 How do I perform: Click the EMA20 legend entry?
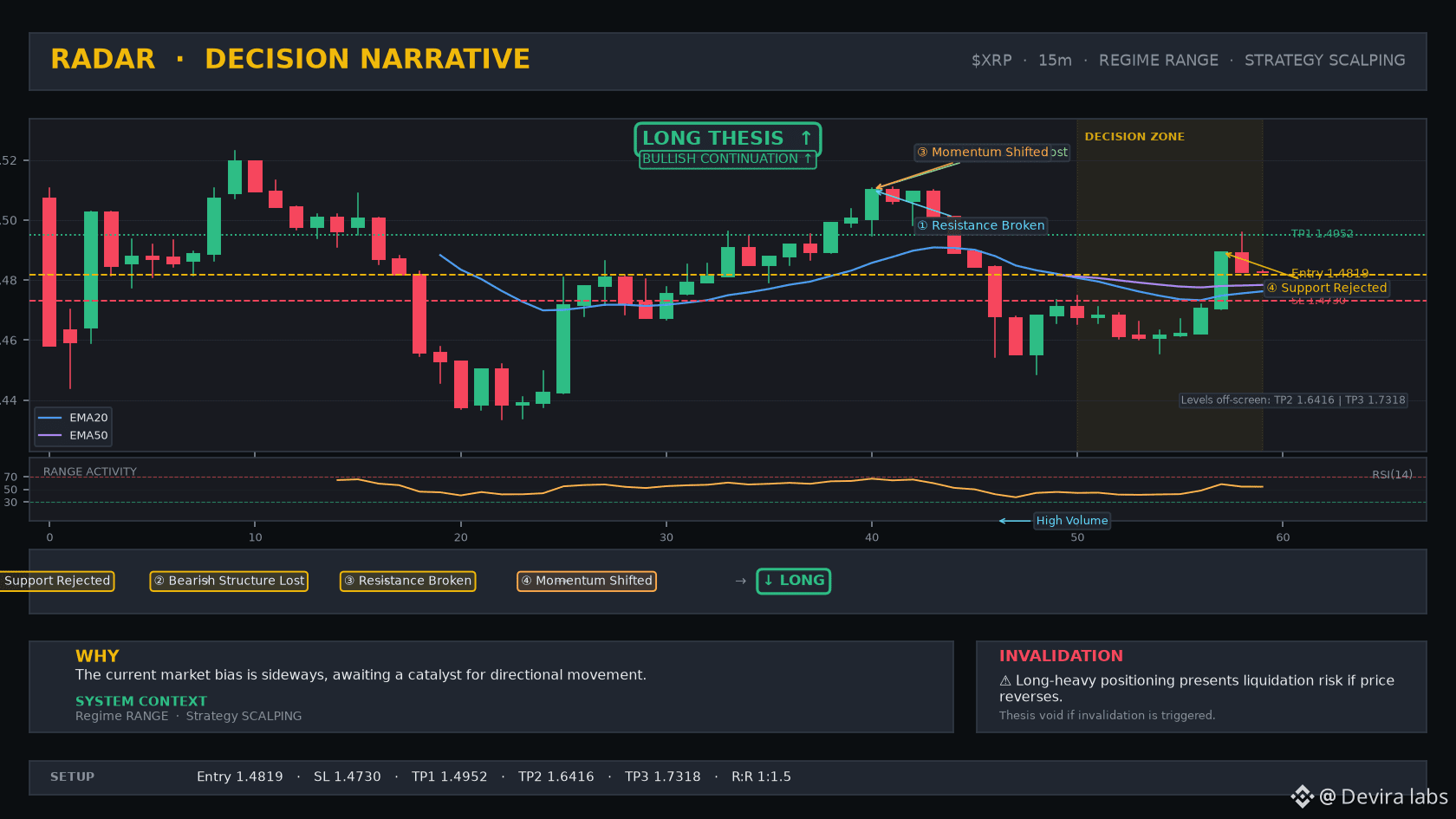pos(74,418)
